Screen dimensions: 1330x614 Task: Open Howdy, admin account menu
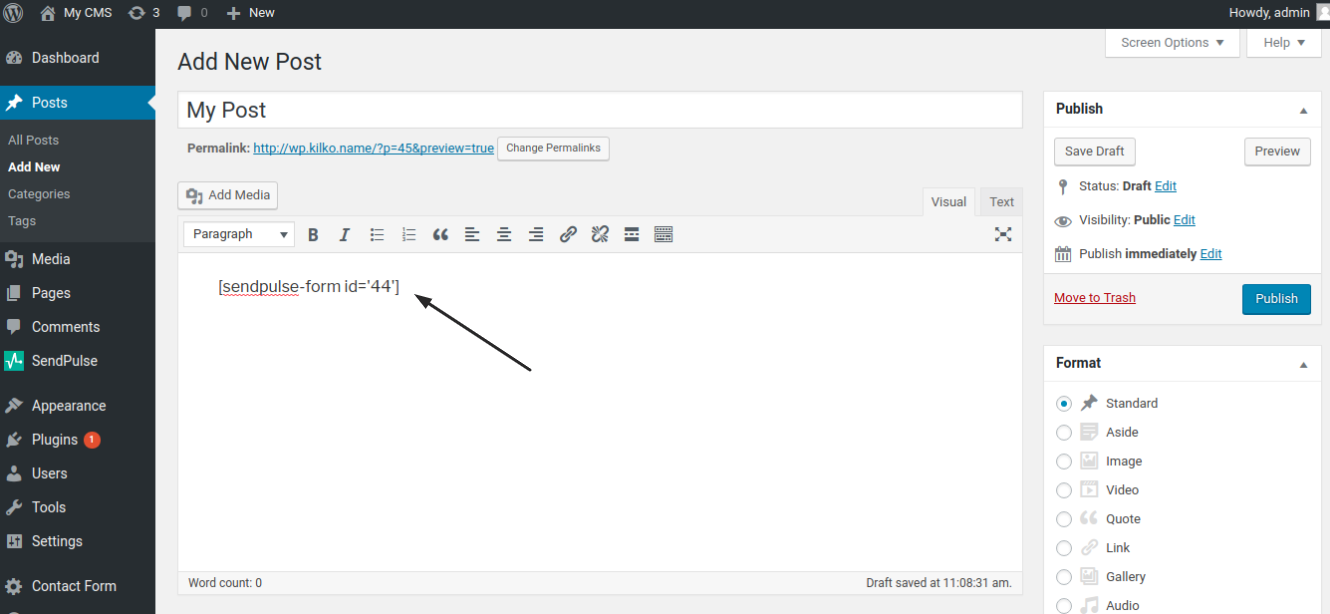(1279, 13)
